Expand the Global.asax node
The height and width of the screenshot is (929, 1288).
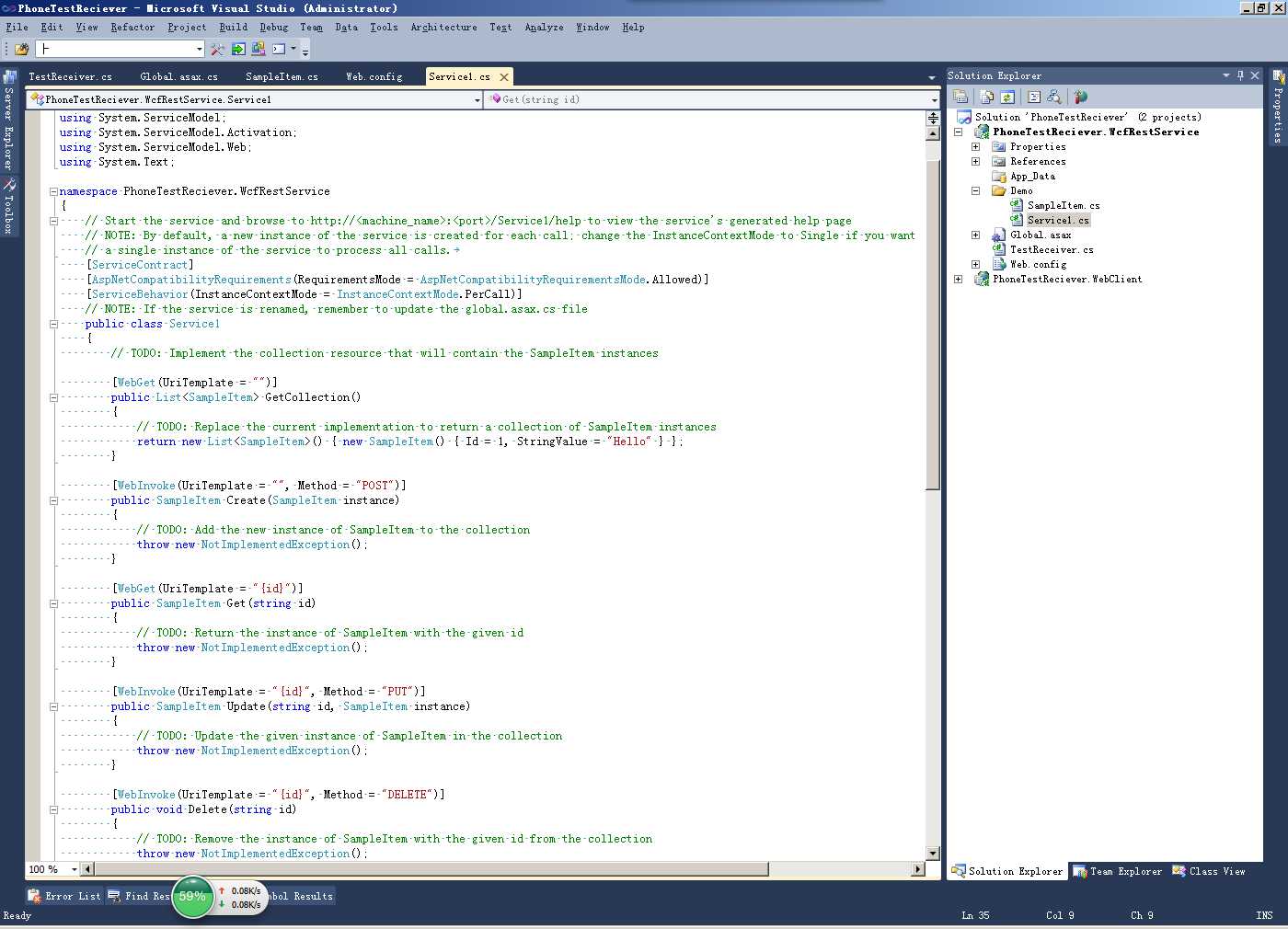pos(975,235)
